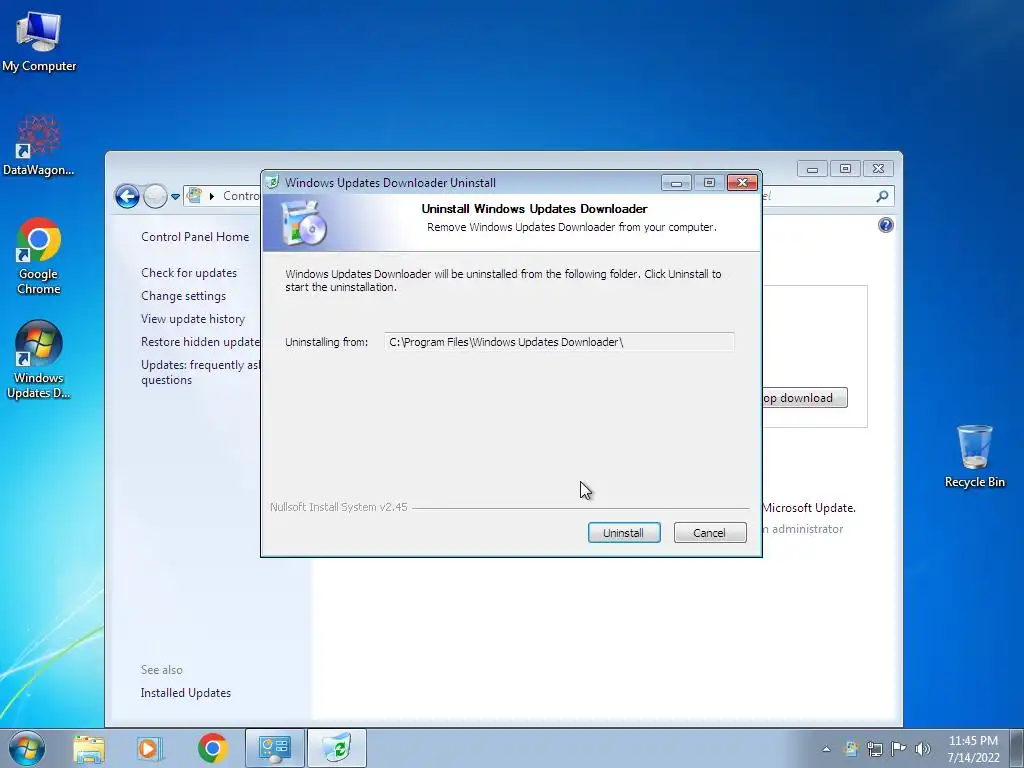
Task: Launch Windows Media Player from taskbar
Action: [150, 748]
